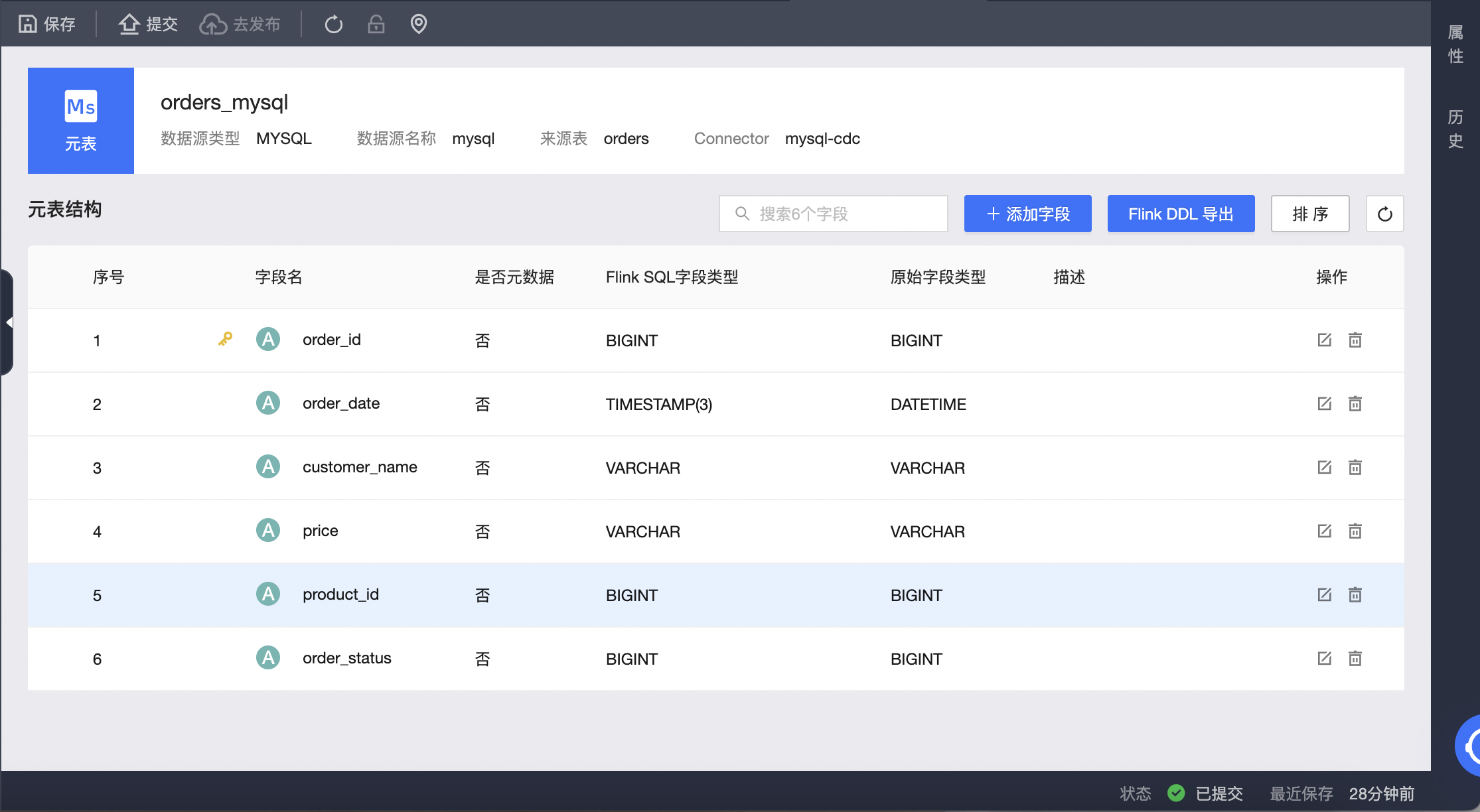The height and width of the screenshot is (812, 1480).
Task: Click the order_status field name
Action: 347,658
